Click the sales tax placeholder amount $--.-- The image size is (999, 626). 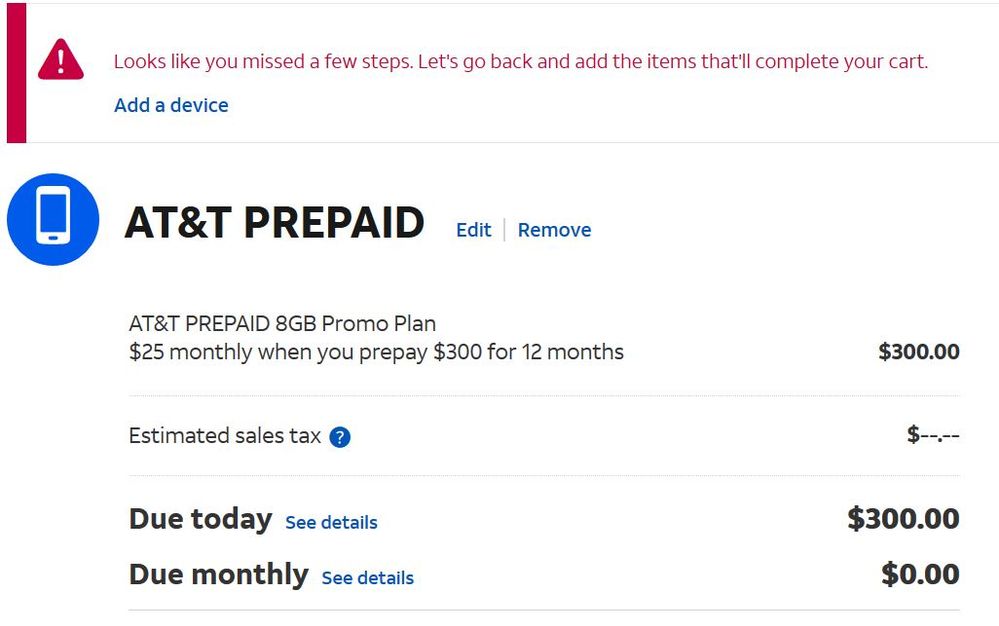pyautogui.click(x=932, y=435)
